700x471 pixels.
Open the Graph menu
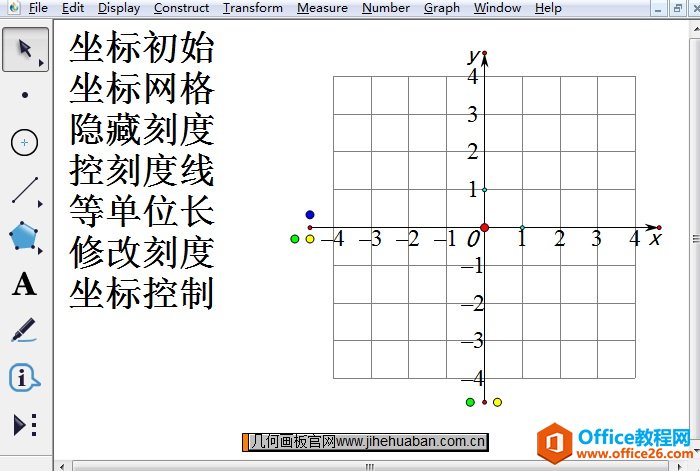[442, 8]
